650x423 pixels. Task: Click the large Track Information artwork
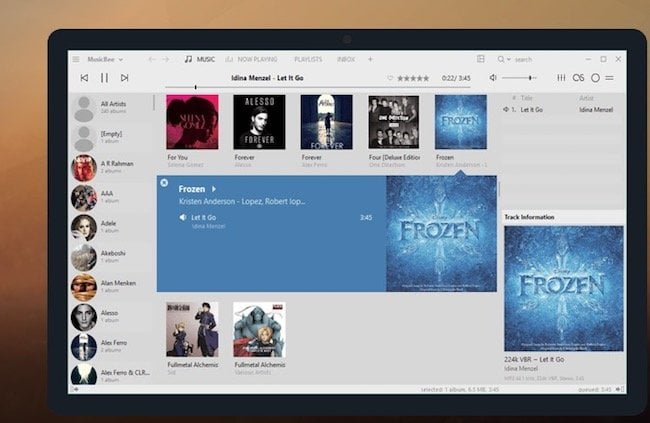[564, 289]
